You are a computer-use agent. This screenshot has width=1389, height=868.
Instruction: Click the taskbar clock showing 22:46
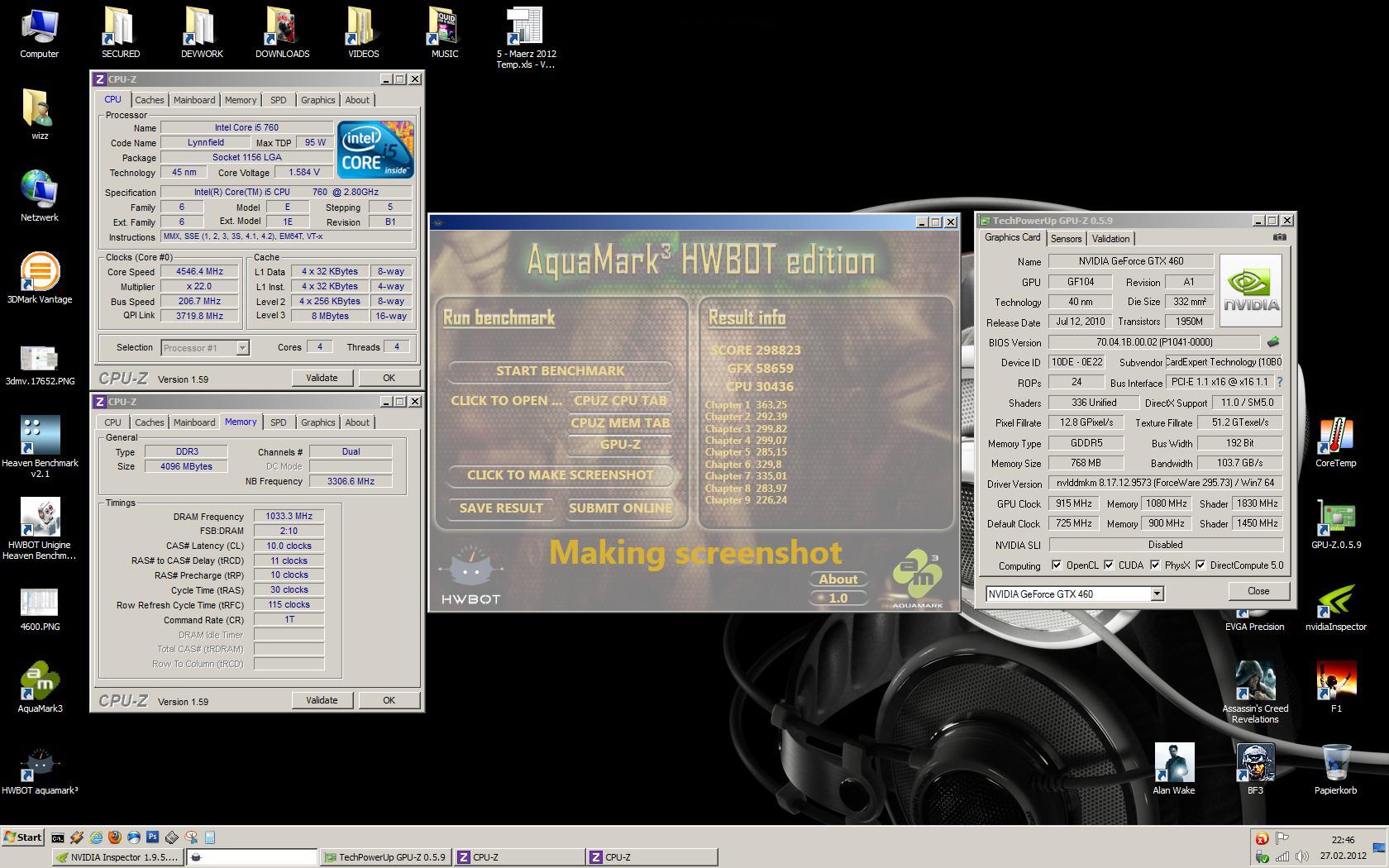1343,840
